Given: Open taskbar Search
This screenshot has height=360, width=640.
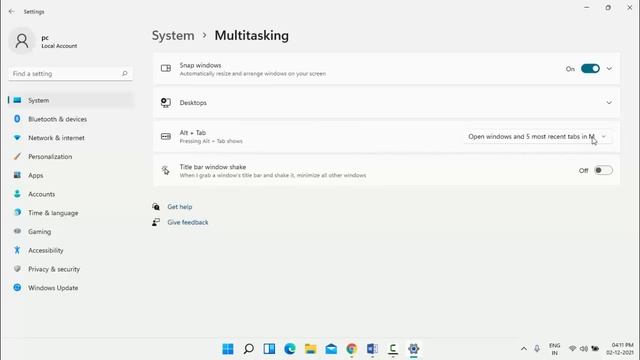Looking at the screenshot, I should (x=249, y=349).
